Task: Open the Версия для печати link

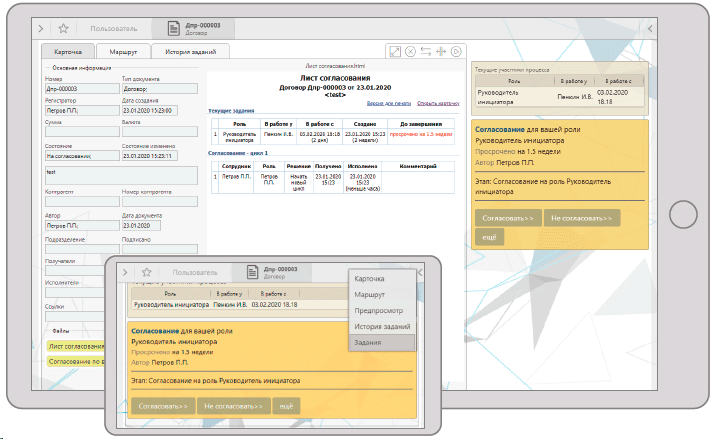Action: [389, 103]
